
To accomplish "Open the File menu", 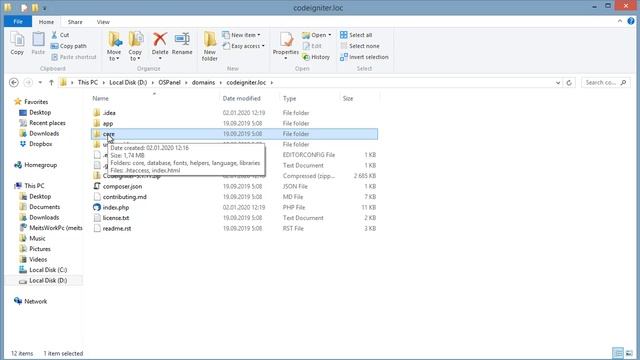I will [x=18, y=22].
